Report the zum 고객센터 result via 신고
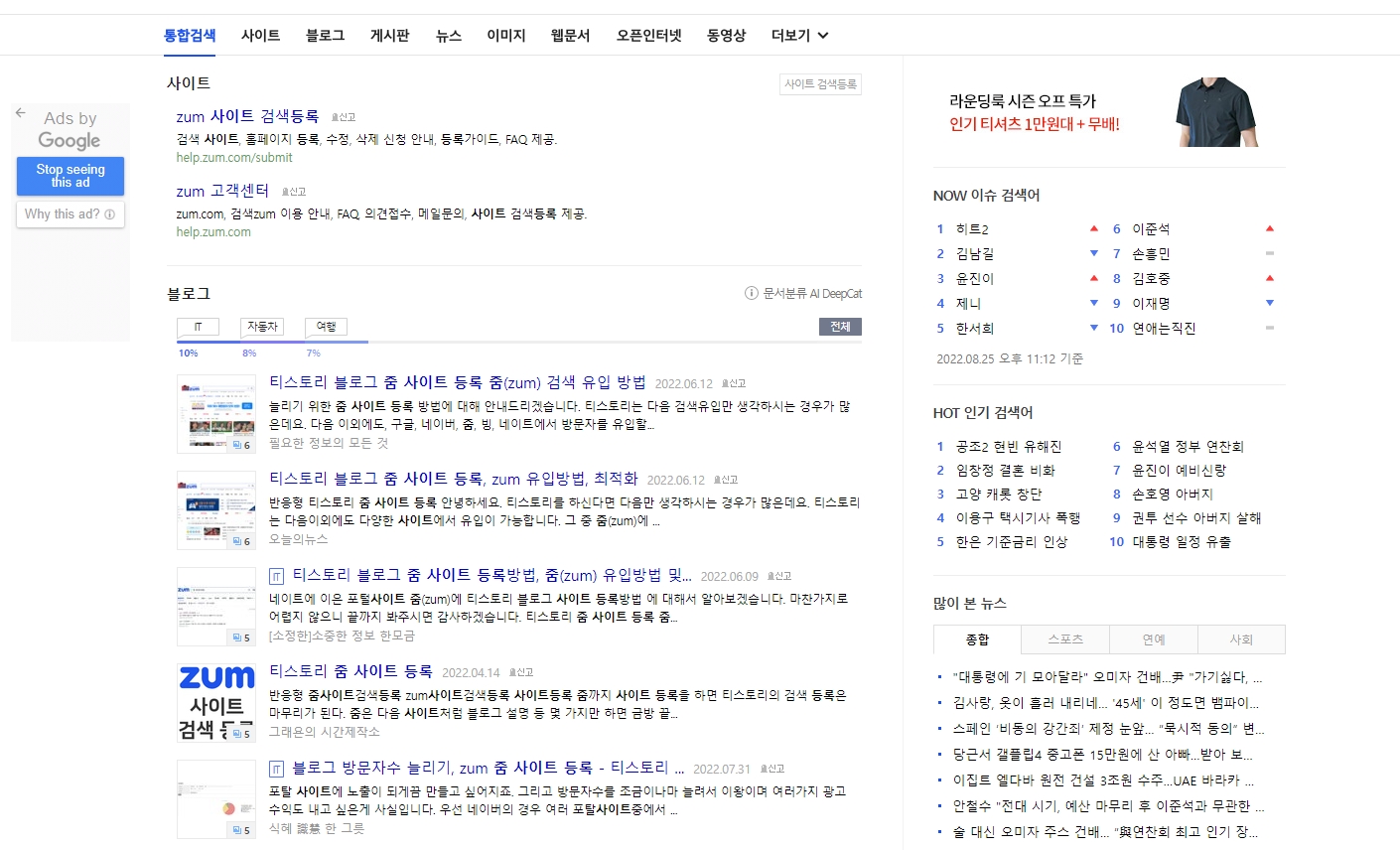This screenshot has height=850, width=1400. [x=294, y=192]
